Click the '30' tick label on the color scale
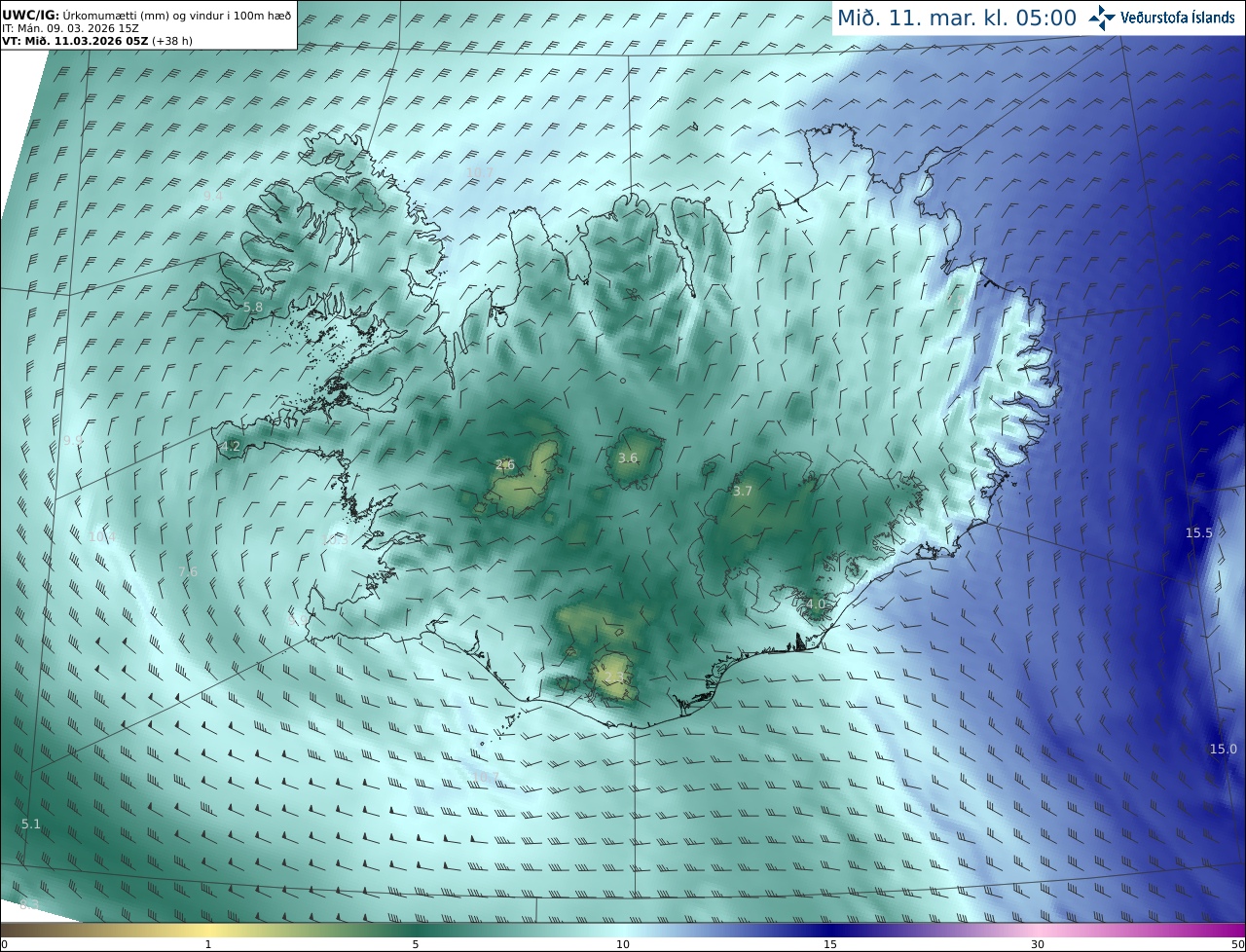 pyautogui.click(x=1038, y=944)
